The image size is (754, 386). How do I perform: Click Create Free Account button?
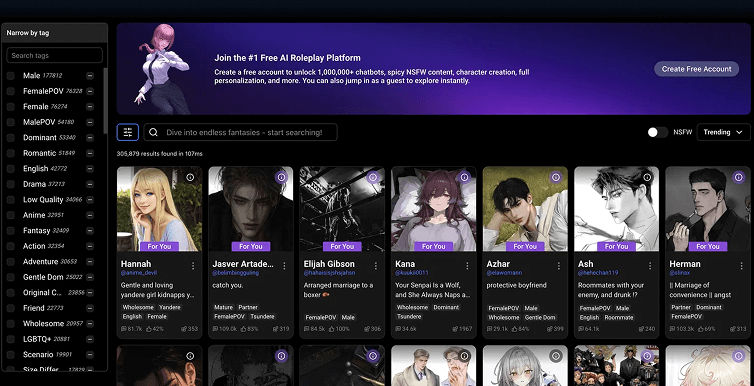point(696,69)
